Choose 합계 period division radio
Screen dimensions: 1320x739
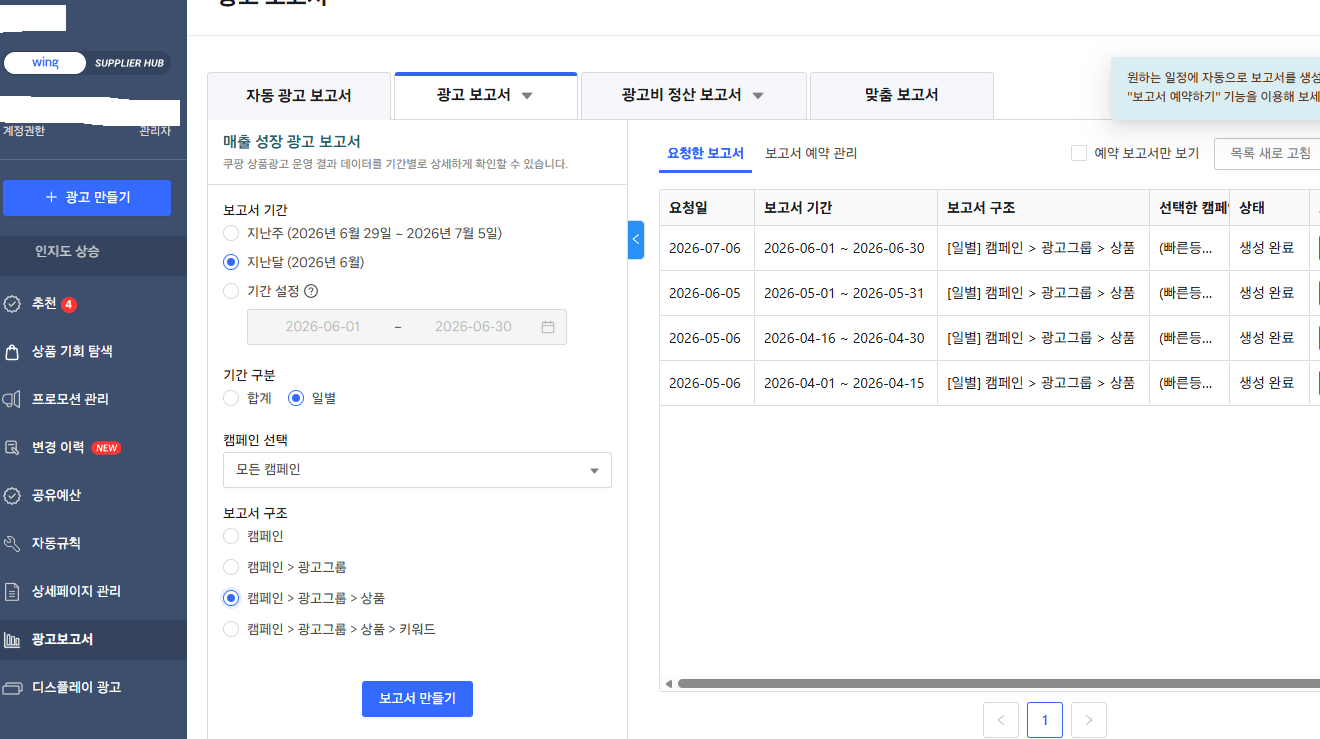tap(231, 398)
